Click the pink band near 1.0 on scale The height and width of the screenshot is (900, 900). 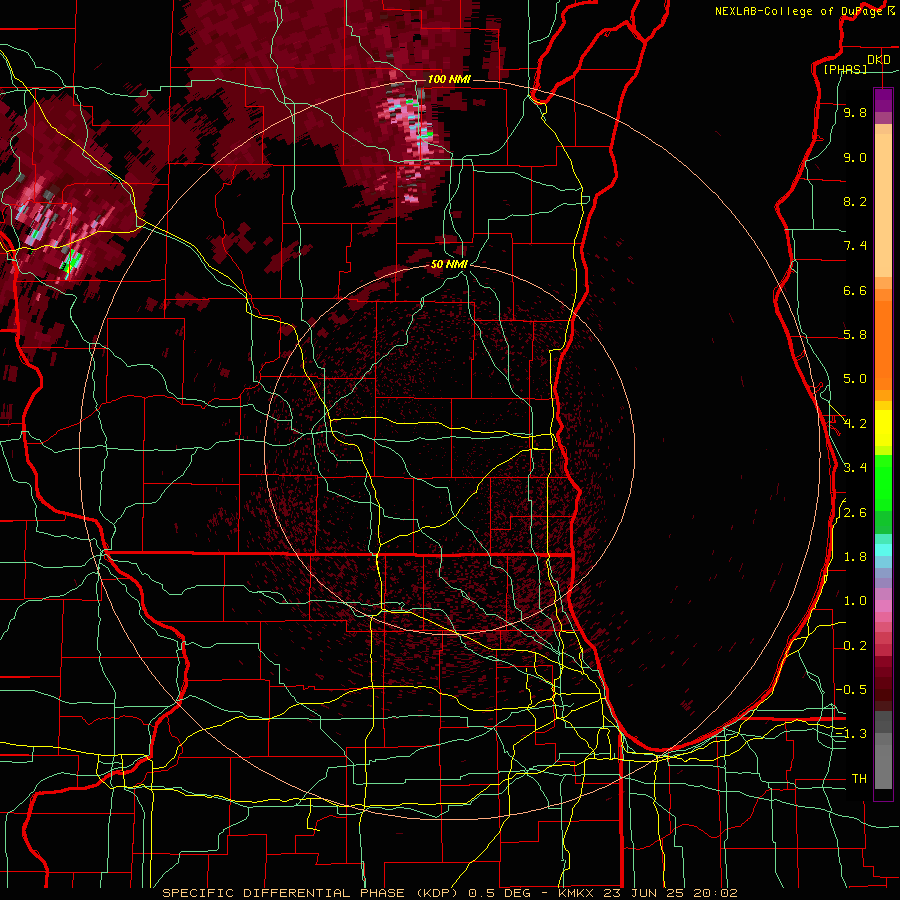883,606
